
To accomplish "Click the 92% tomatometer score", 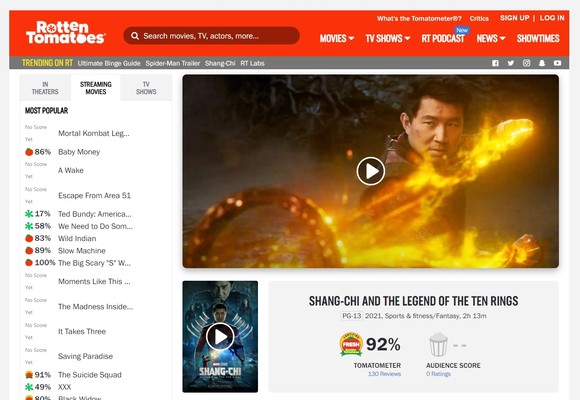I will (383, 344).
